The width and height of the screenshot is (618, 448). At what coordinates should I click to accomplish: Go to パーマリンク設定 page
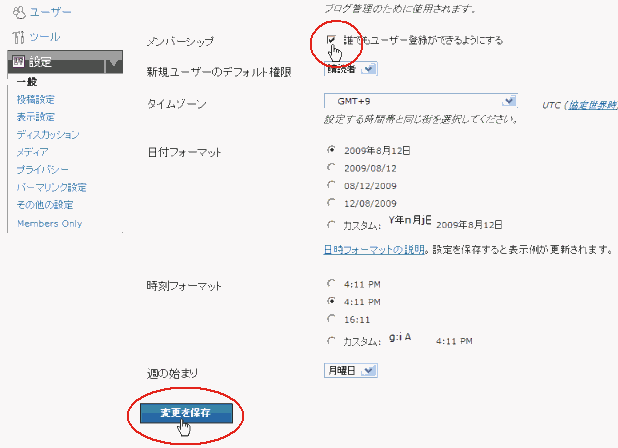pos(51,188)
